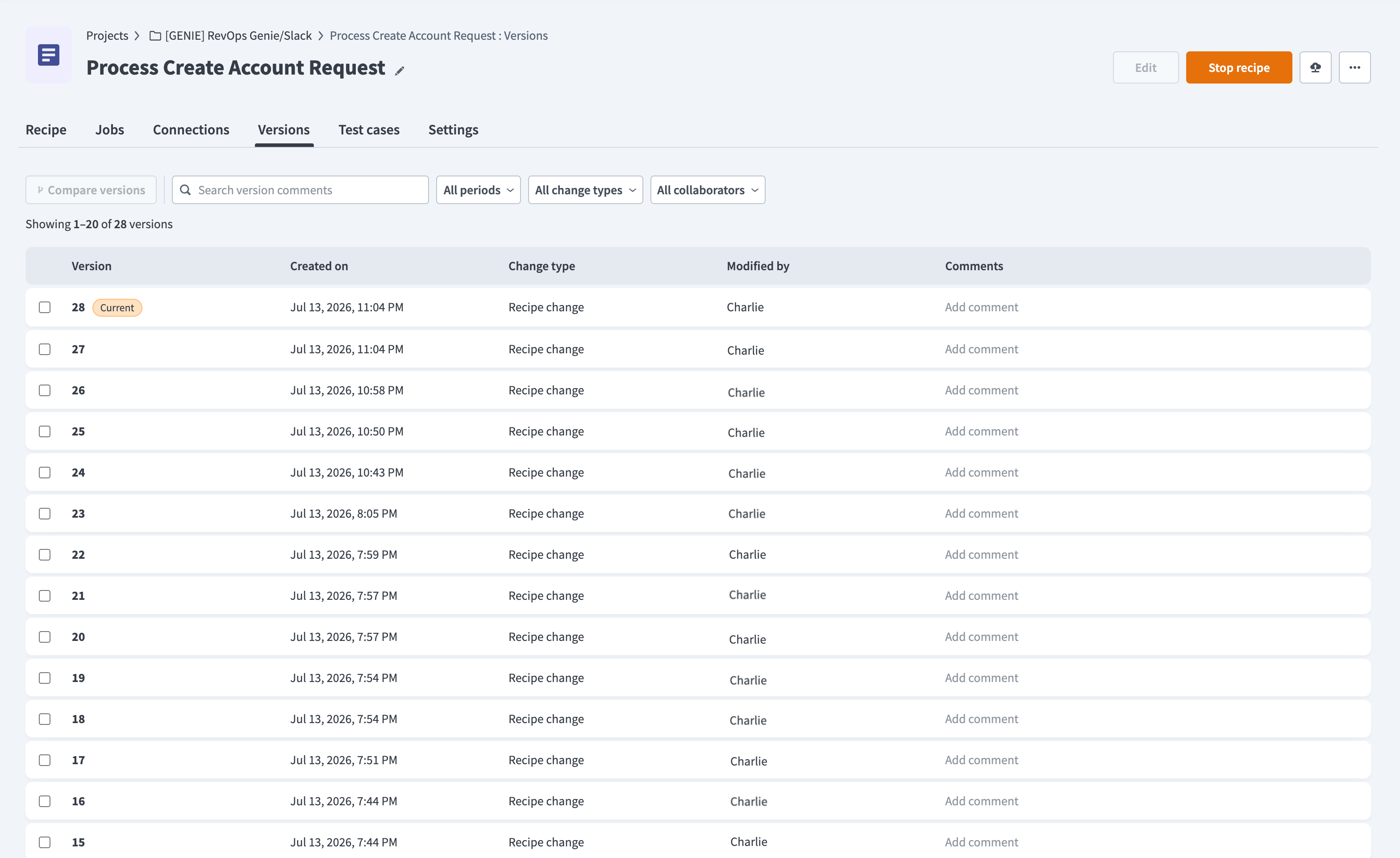Click the magnifier icon in search box
1400x858 pixels.
pos(185,190)
